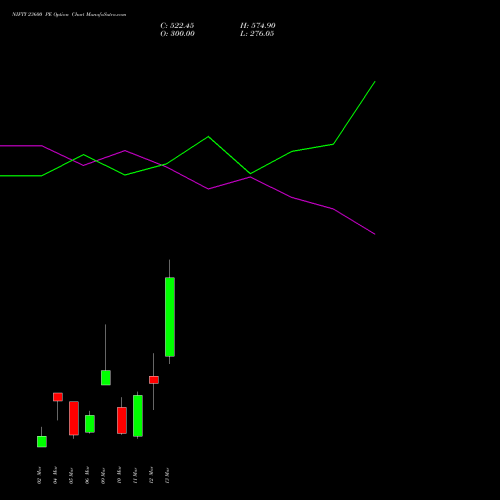Screen dimensions: 500x500
Task: Click the close value C: 522.45
Action: (177, 26)
